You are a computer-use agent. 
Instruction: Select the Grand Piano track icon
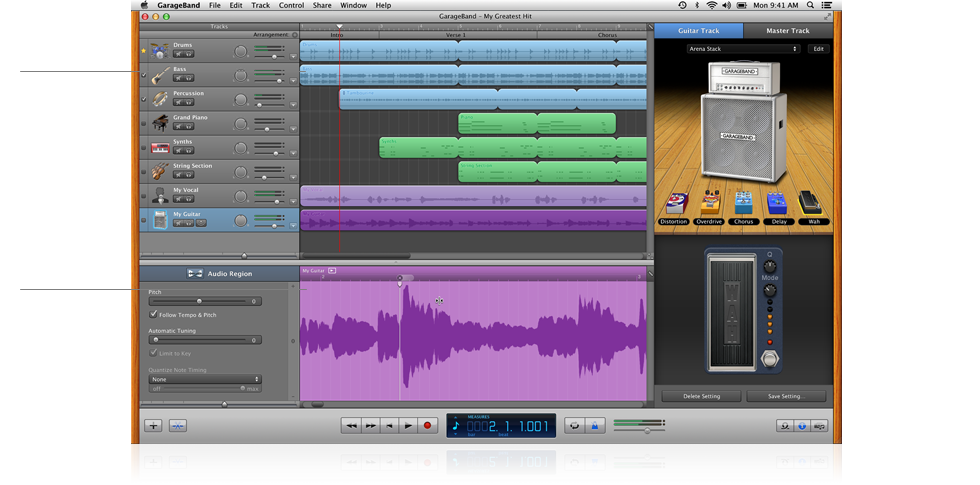160,123
